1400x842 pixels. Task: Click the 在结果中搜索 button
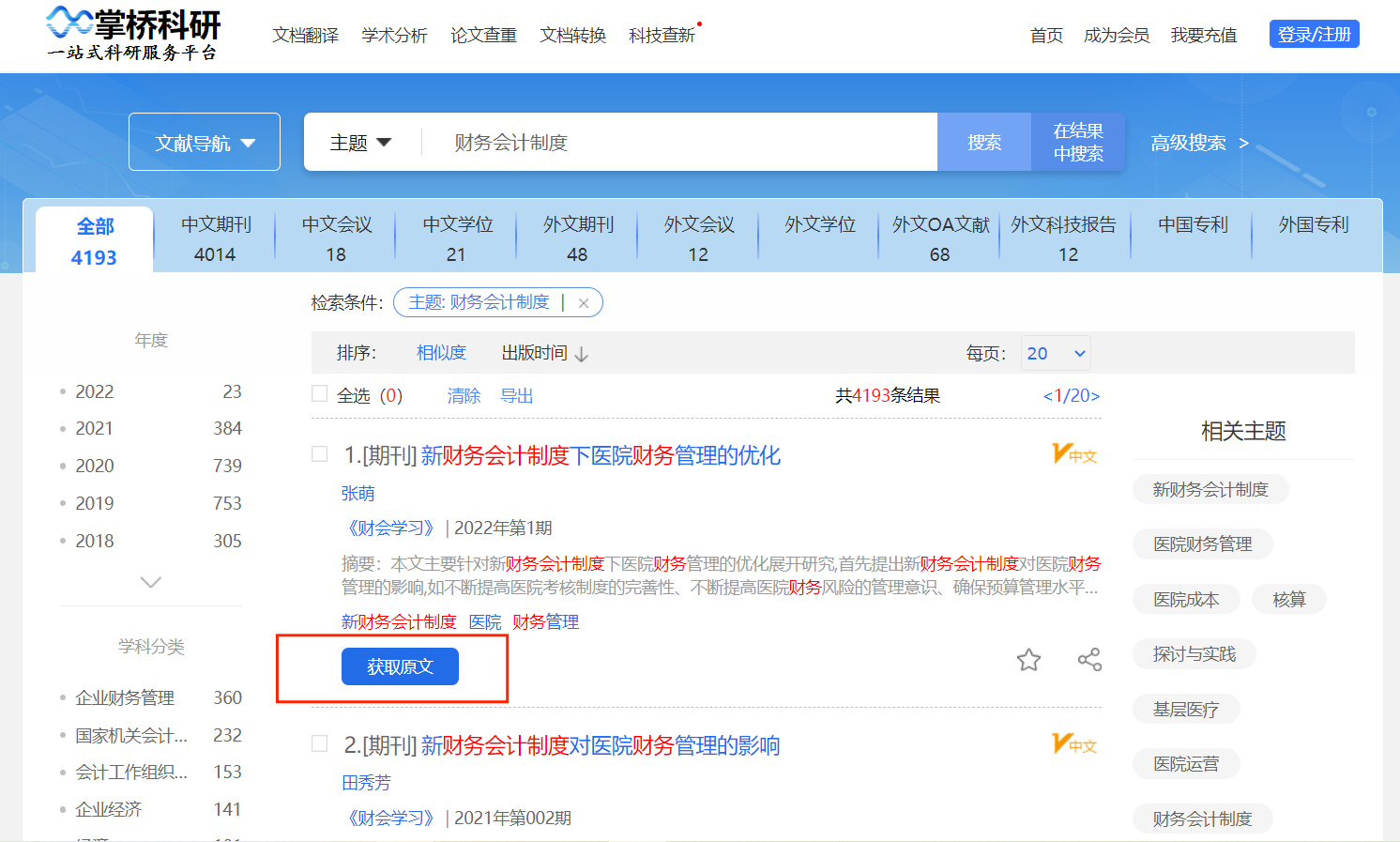[1078, 142]
